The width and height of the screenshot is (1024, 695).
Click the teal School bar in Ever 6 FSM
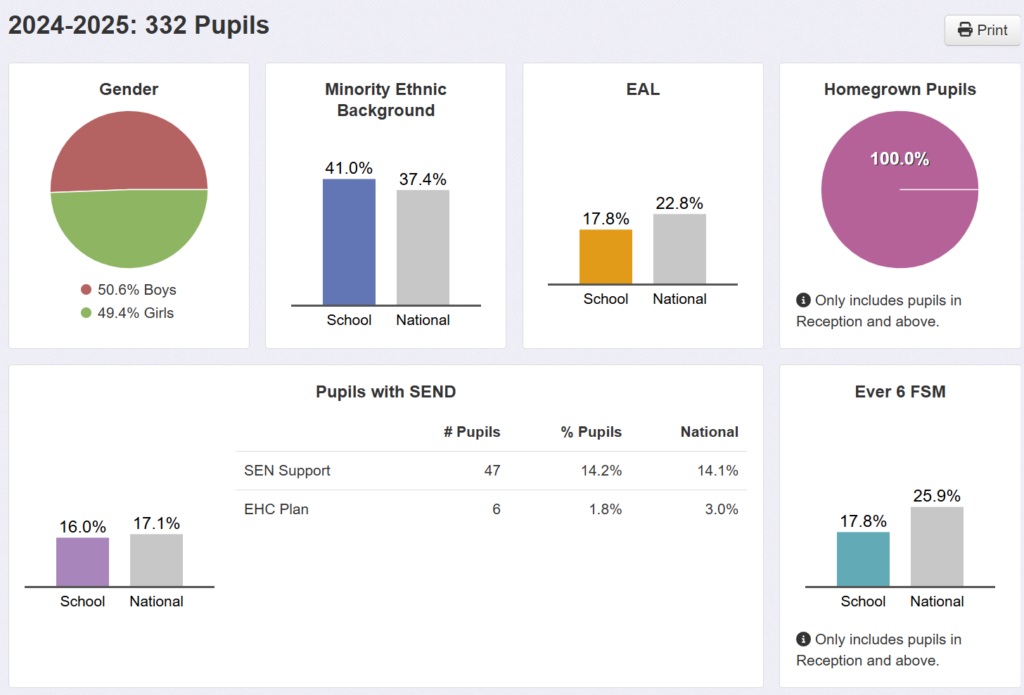(863, 559)
